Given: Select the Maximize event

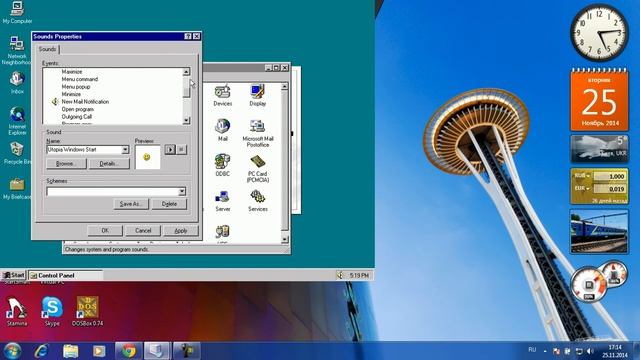Looking at the screenshot, I should [x=72, y=71].
